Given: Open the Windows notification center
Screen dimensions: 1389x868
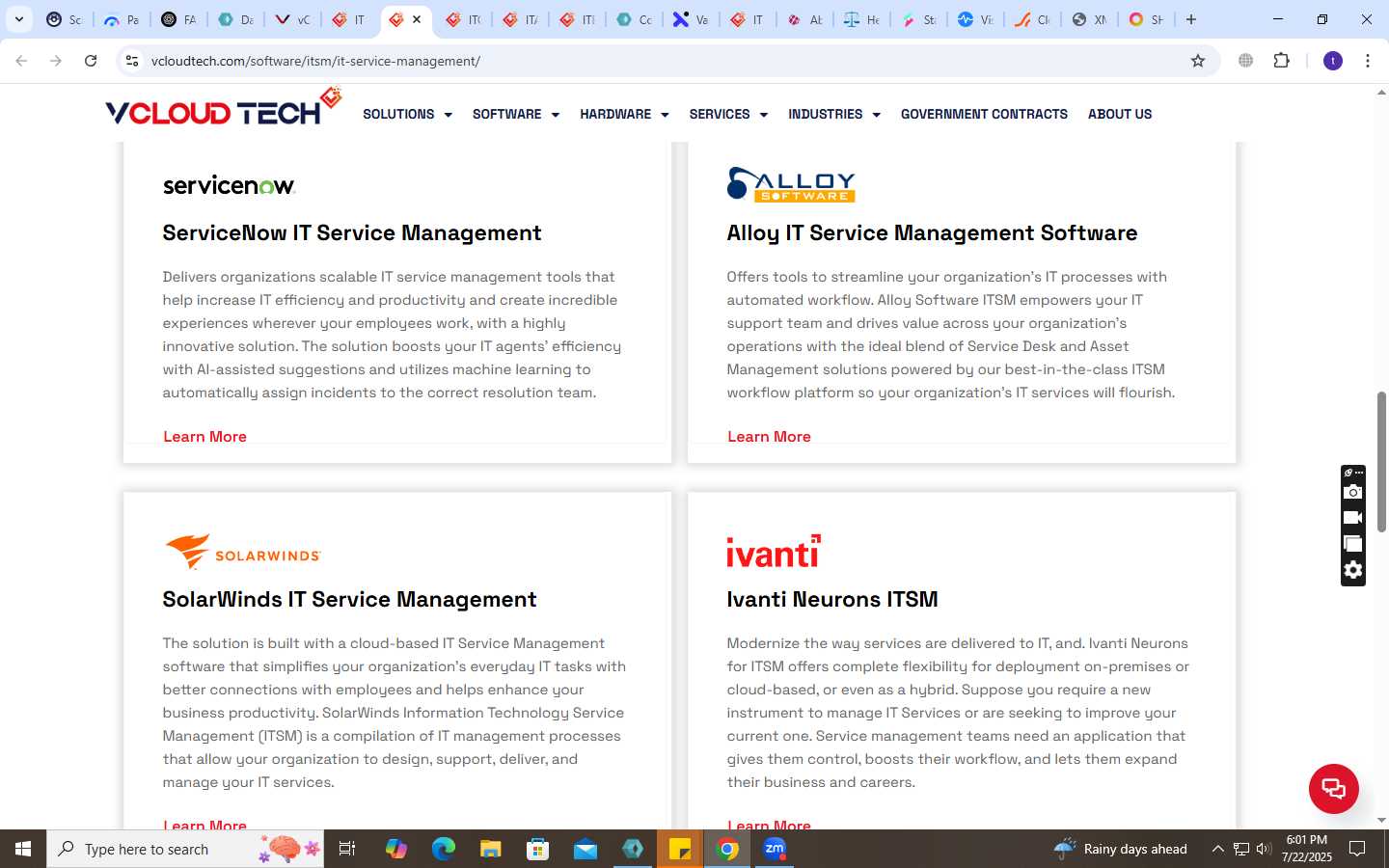Looking at the screenshot, I should 1357,849.
